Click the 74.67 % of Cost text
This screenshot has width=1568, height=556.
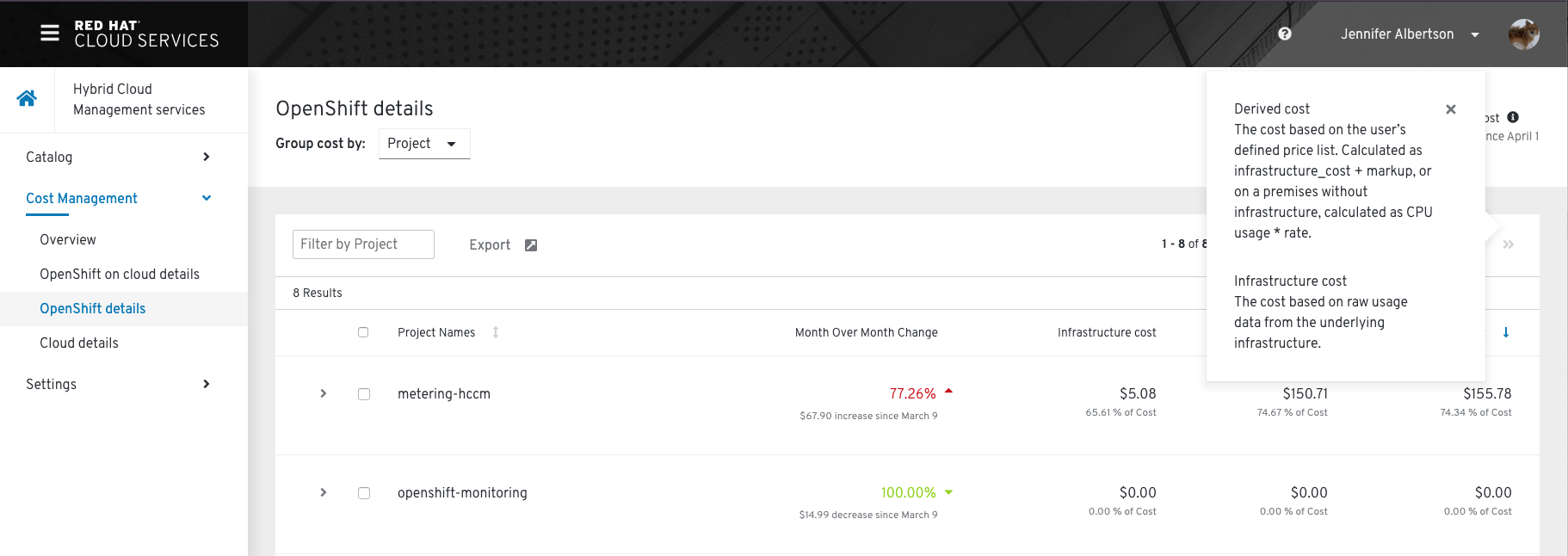tap(1292, 412)
